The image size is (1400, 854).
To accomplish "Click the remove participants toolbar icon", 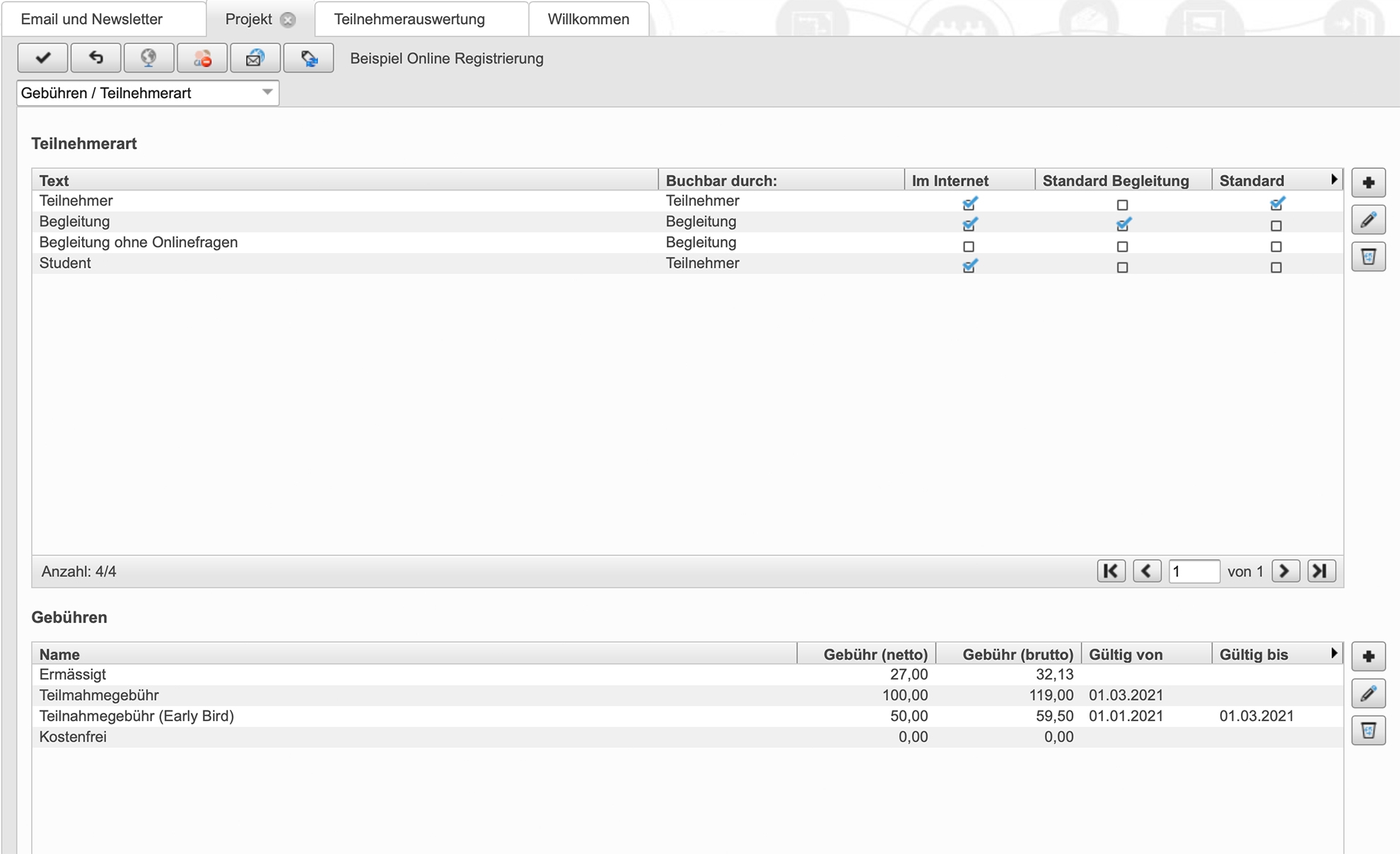I will [202, 58].
